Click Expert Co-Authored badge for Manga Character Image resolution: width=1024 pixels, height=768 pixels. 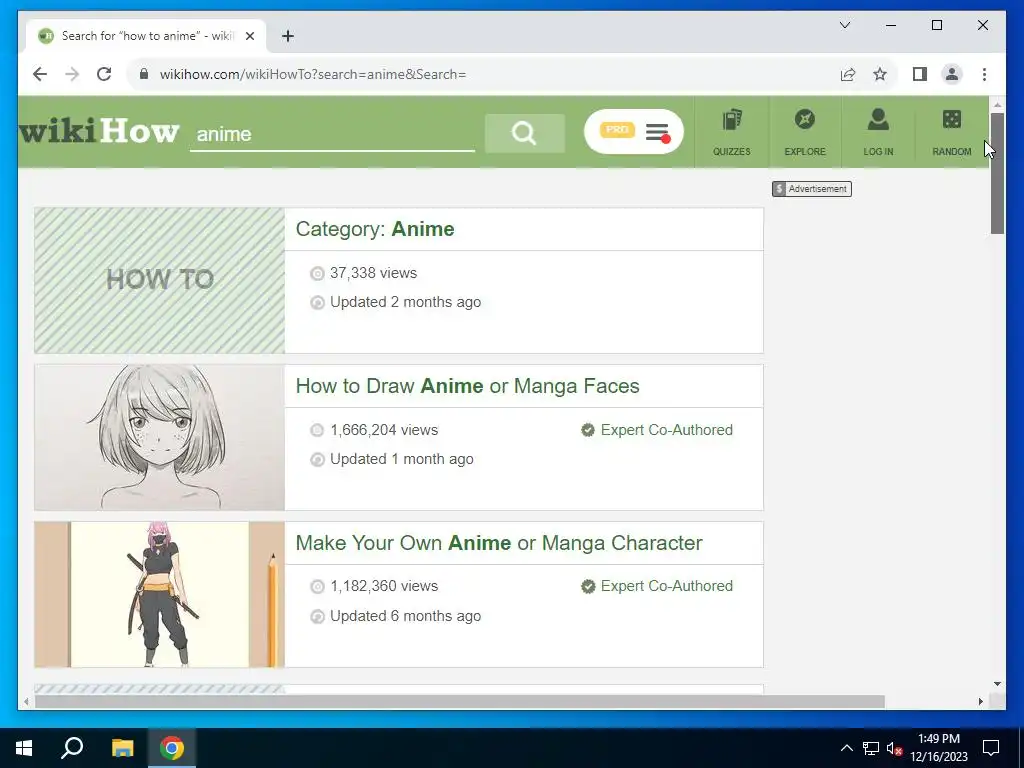pyautogui.click(x=657, y=586)
